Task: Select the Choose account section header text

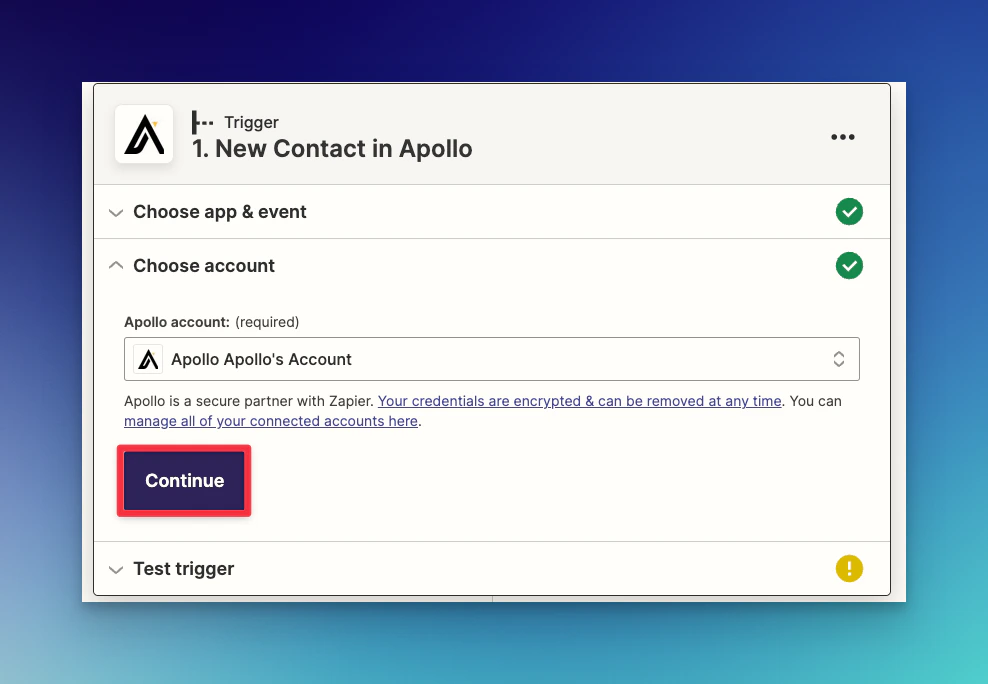Action: point(204,265)
